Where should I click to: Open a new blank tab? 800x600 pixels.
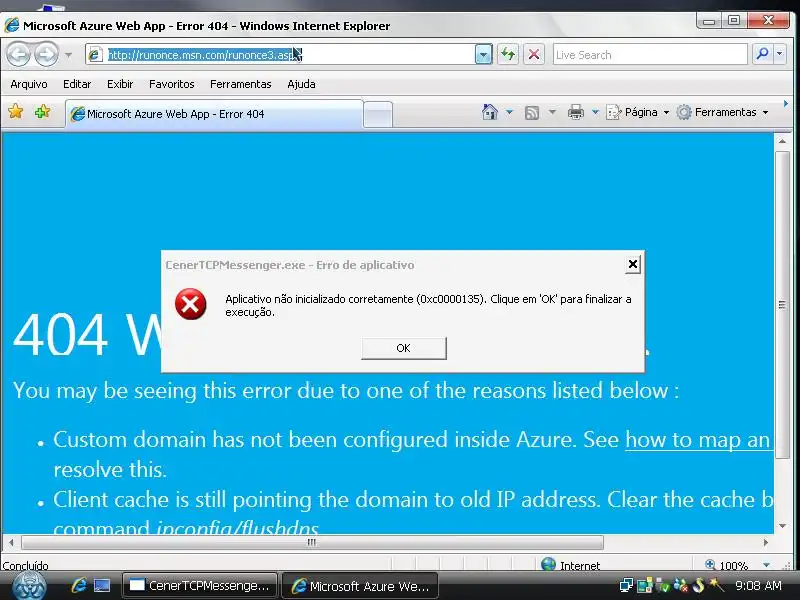pos(378,114)
